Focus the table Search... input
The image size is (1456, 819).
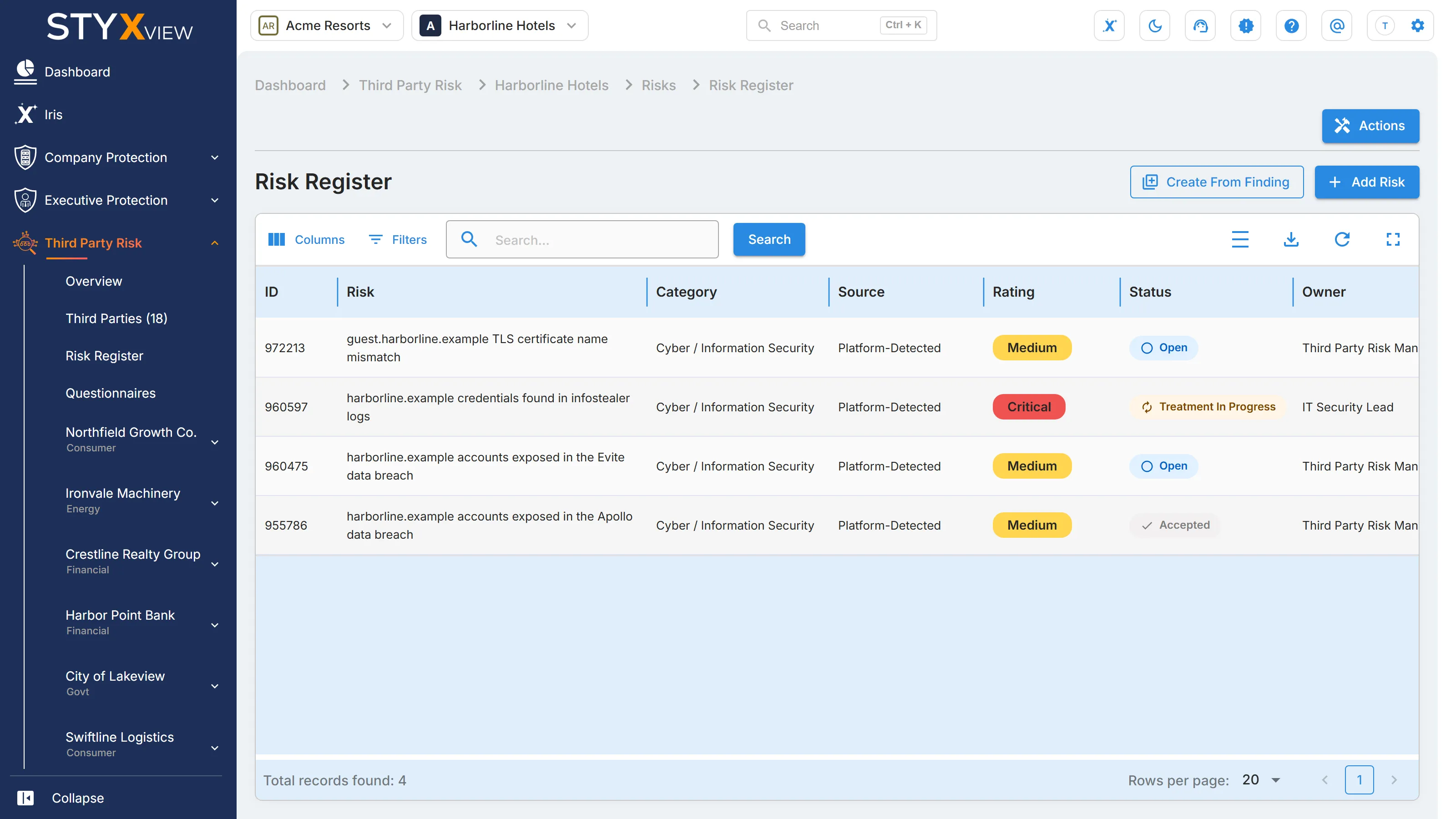(x=581, y=239)
